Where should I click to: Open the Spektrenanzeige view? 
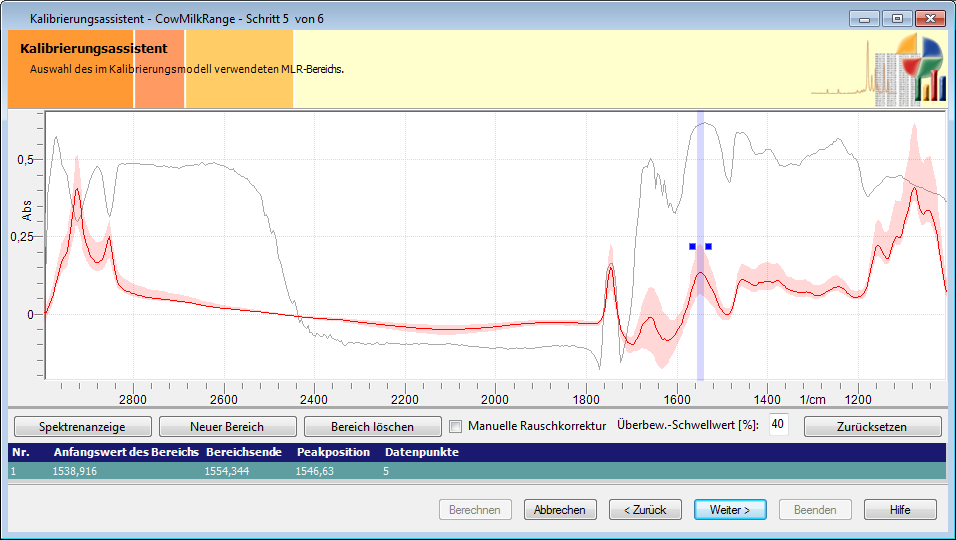(x=81, y=426)
